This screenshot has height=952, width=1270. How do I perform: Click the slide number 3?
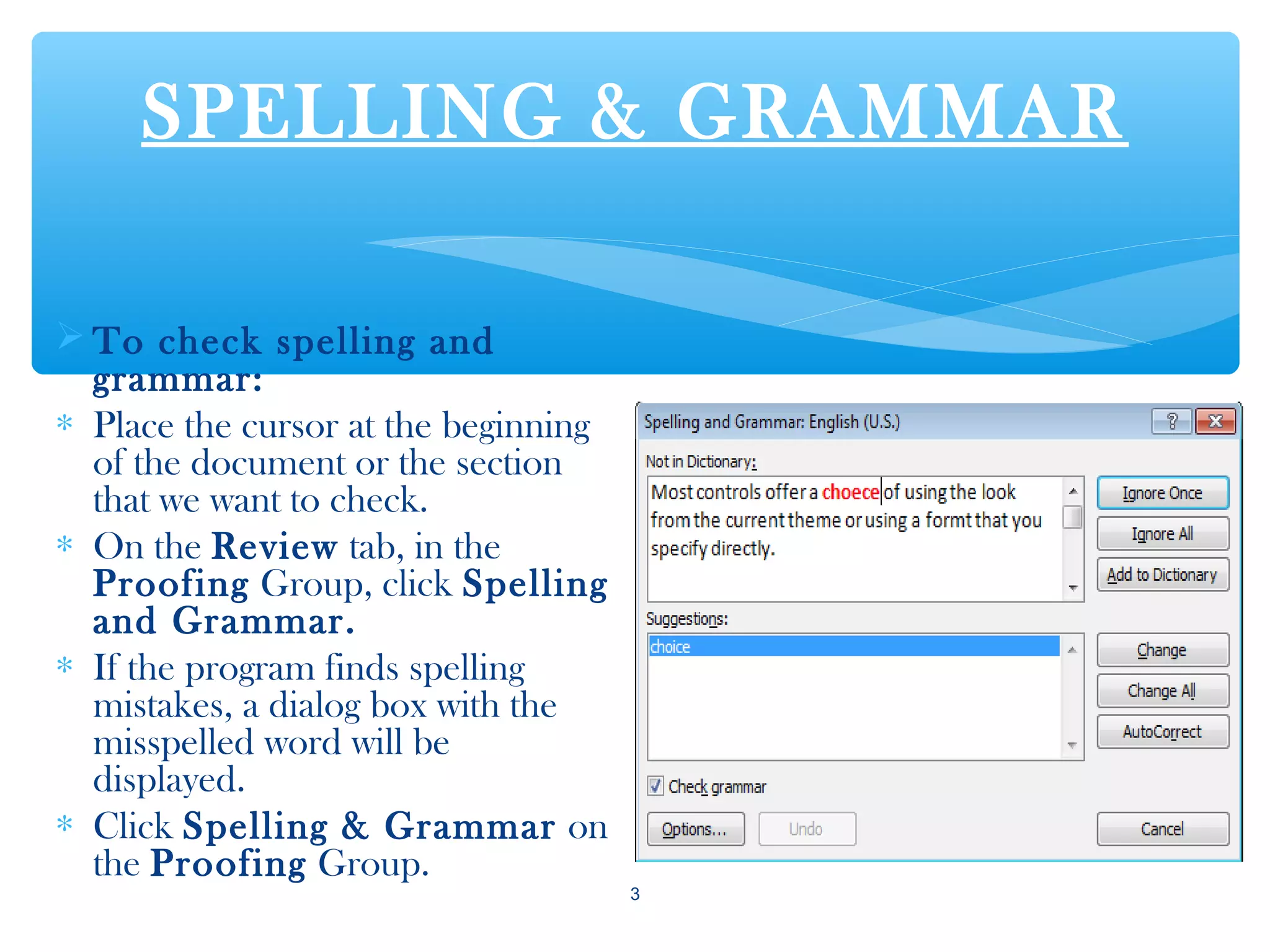[x=635, y=894]
